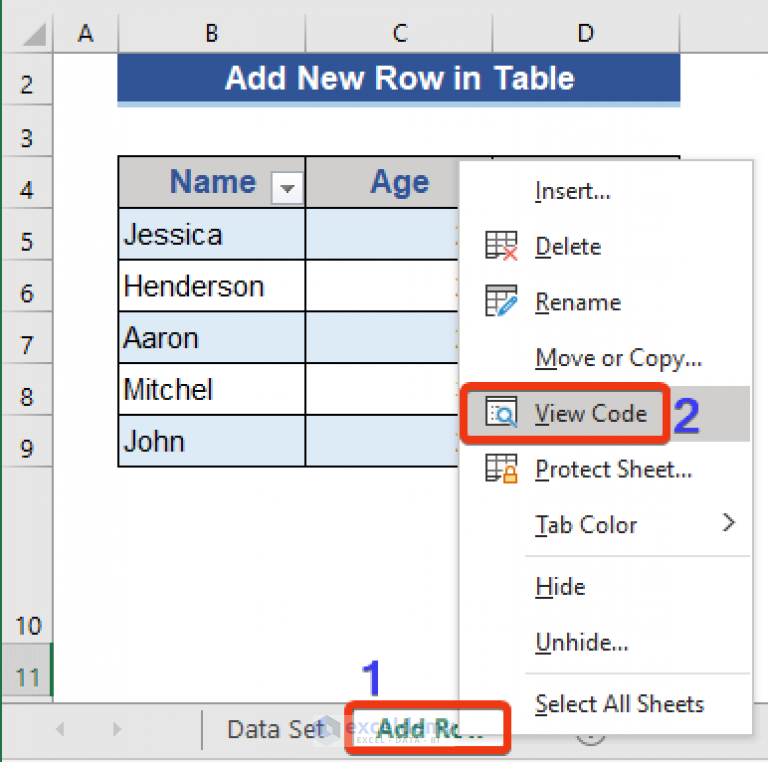Select the Add Ro... sheet tab
768x762 pixels.
(426, 728)
